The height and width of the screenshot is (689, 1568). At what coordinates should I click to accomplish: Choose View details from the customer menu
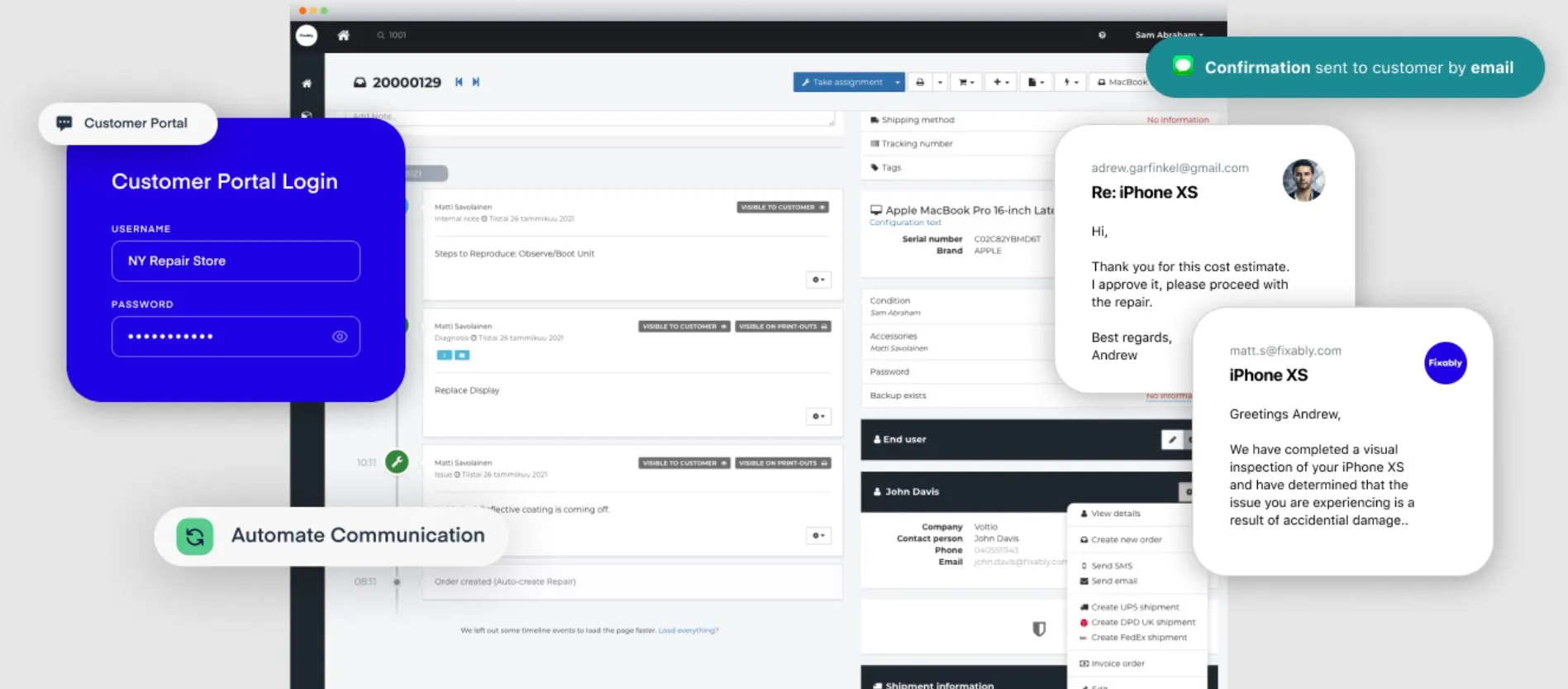pyautogui.click(x=1115, y=514)
